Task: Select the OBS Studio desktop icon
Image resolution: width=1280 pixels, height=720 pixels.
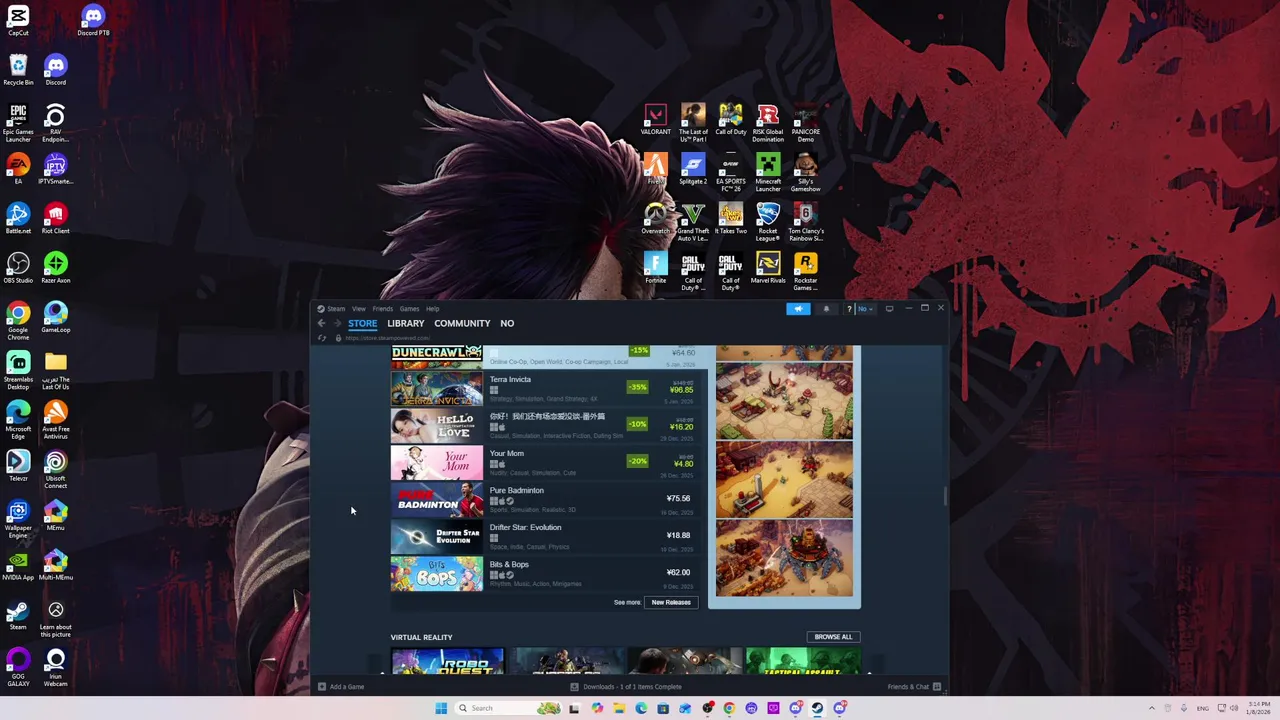Action: pyautogui.click(x=18, y=268)
